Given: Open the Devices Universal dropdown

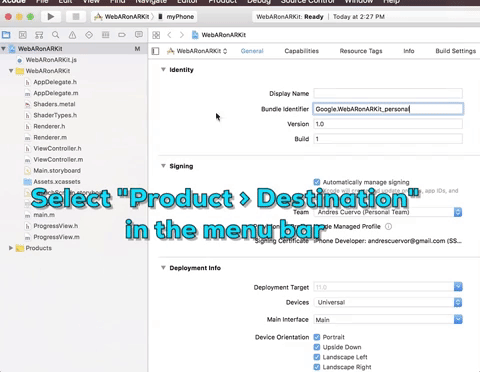Looking at the screenshot, I should [388, 302].
